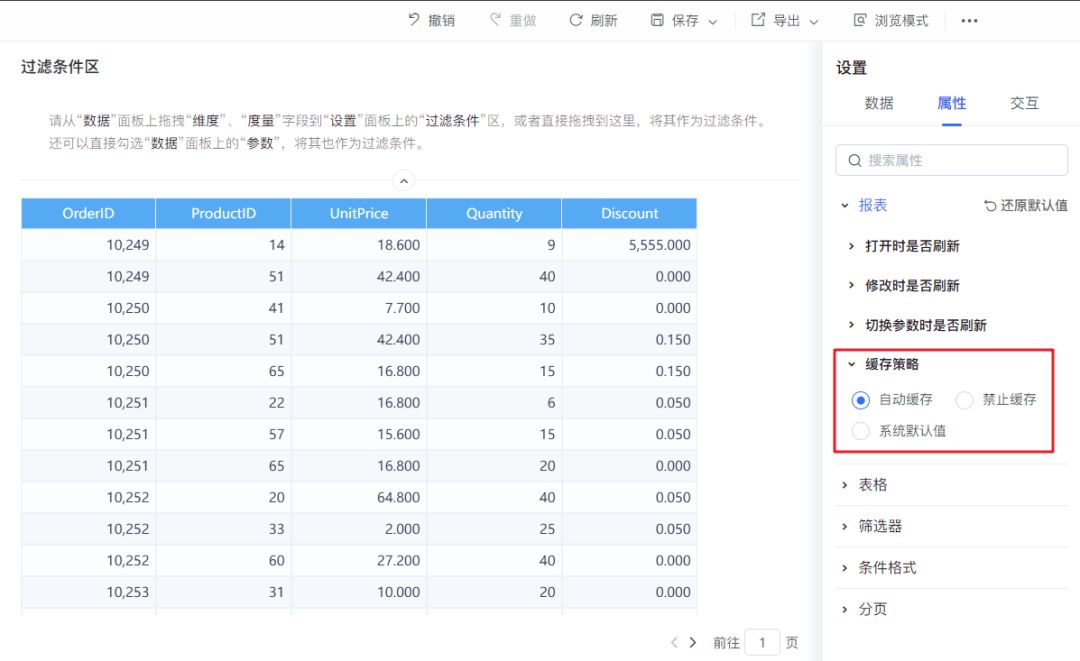The height and width of the screenshot is (661, 1080).
Task: Collapse the 报表 section
Action: (844, 205)
